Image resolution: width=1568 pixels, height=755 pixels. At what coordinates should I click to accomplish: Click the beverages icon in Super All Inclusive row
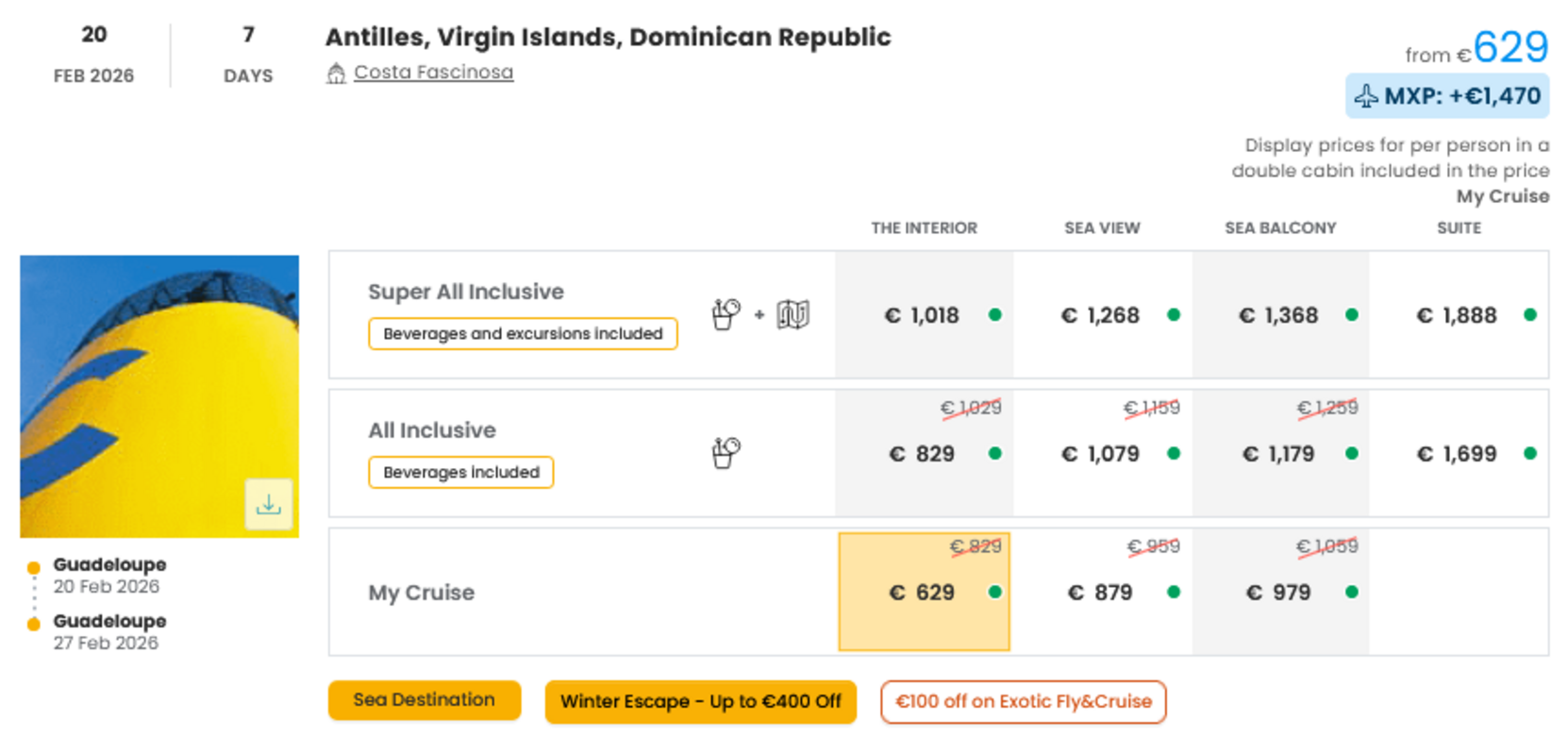point(726,314)
